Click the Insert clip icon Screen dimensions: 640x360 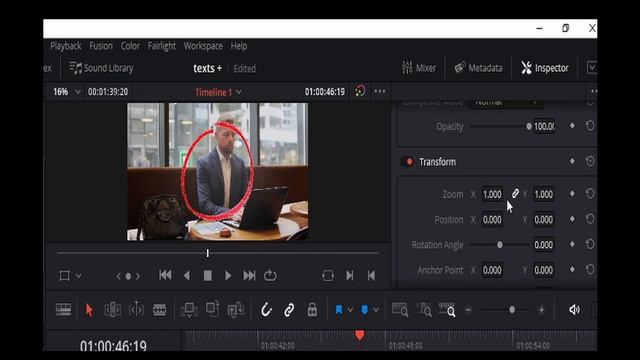189,310
